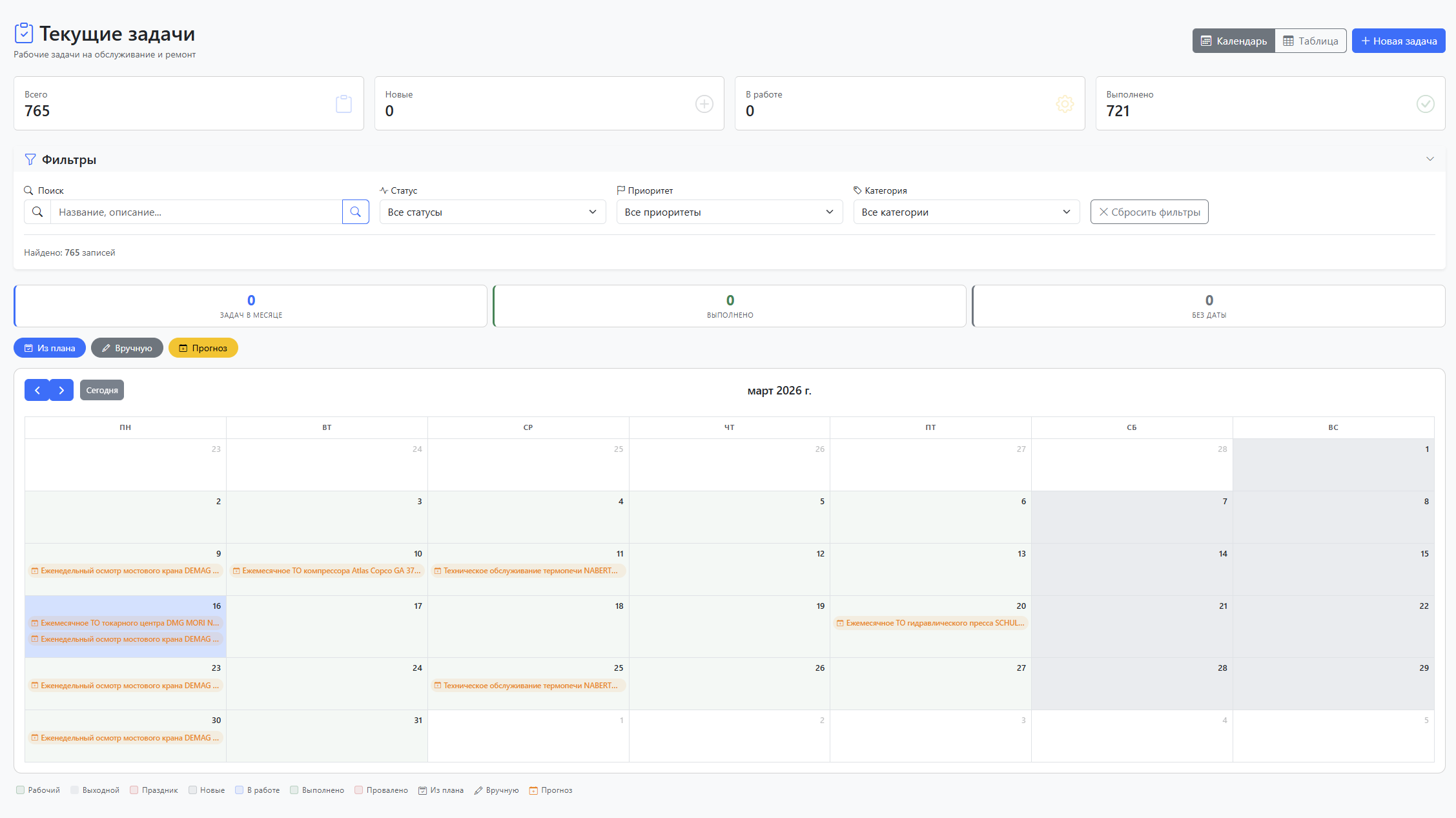Toggle the Из плана filter chip
Image resolution: width=1456 pixels, height=818 pixels.
click(x=50, y=348)
